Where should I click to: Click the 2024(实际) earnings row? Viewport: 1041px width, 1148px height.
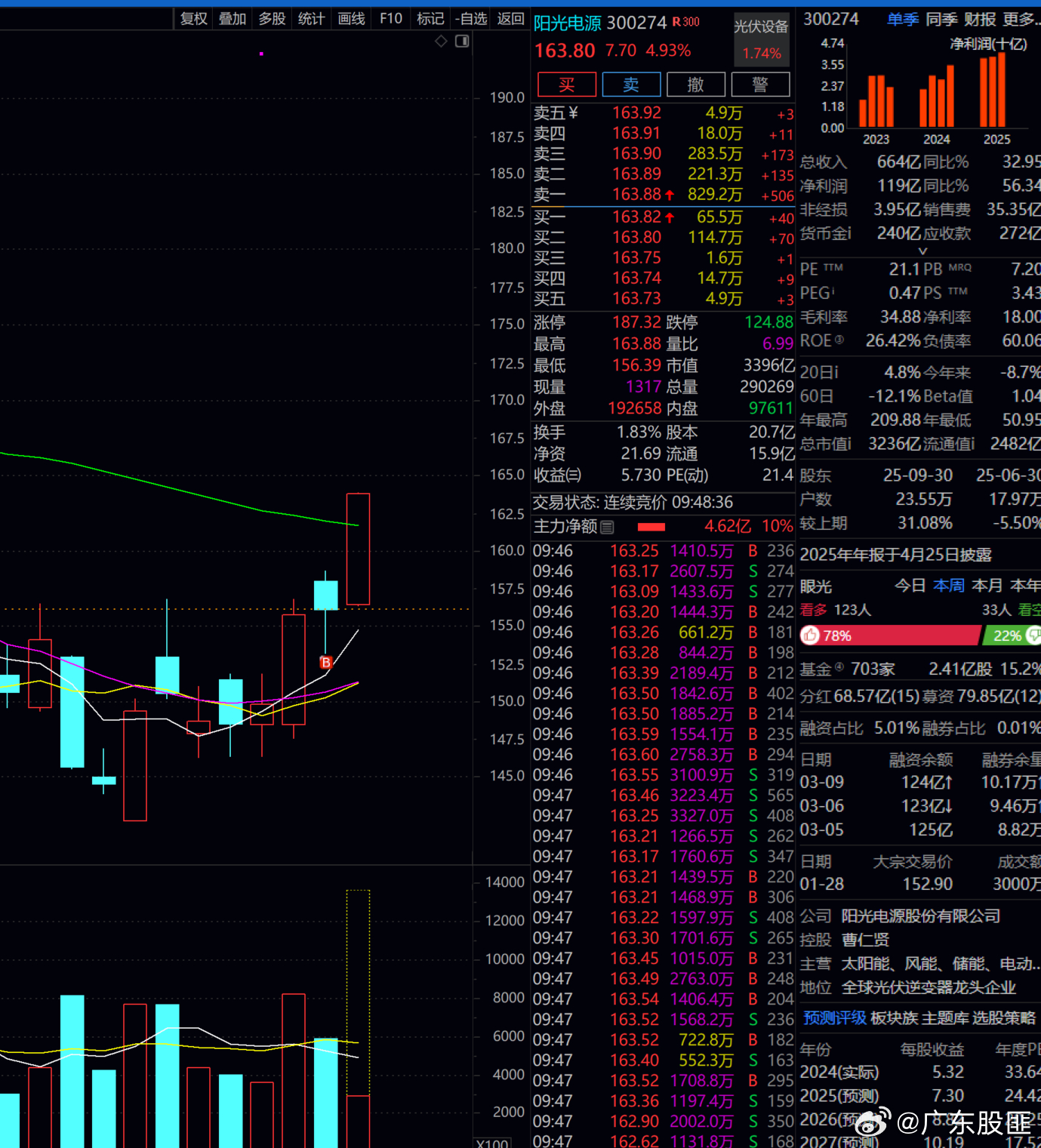click(x=920, y=1072)
